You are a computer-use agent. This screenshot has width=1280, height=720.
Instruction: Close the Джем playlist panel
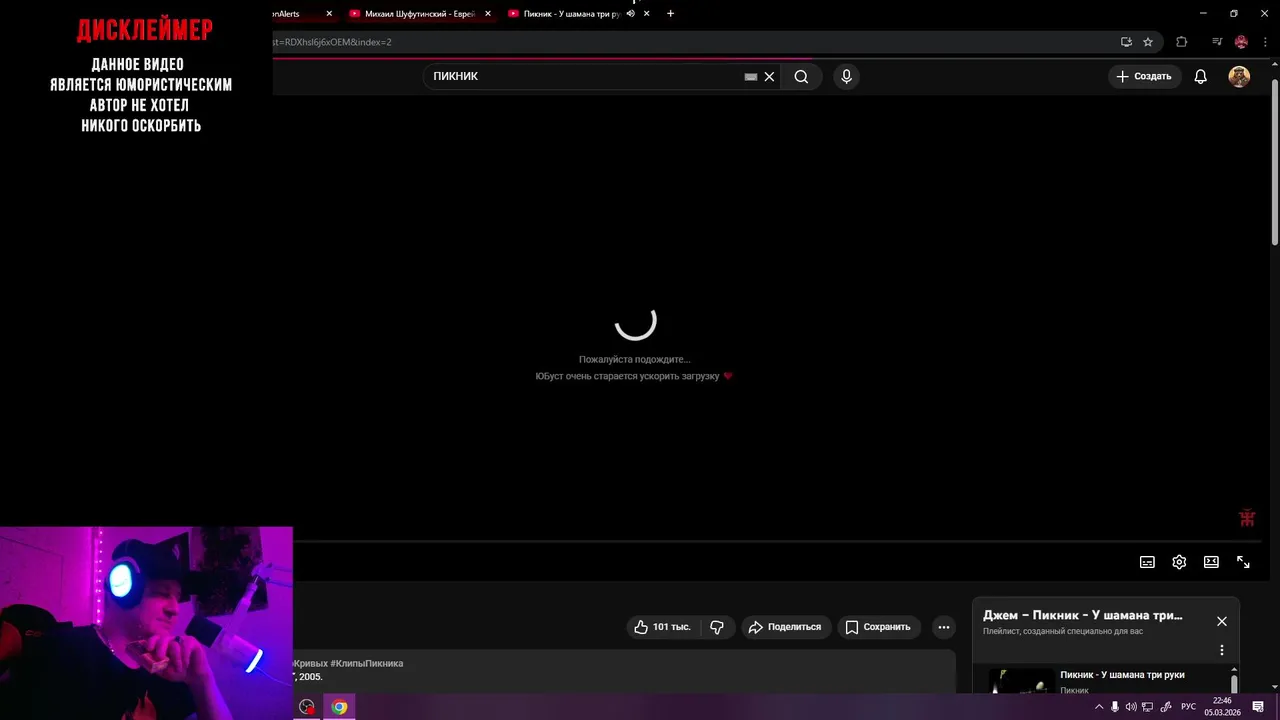1221,621
